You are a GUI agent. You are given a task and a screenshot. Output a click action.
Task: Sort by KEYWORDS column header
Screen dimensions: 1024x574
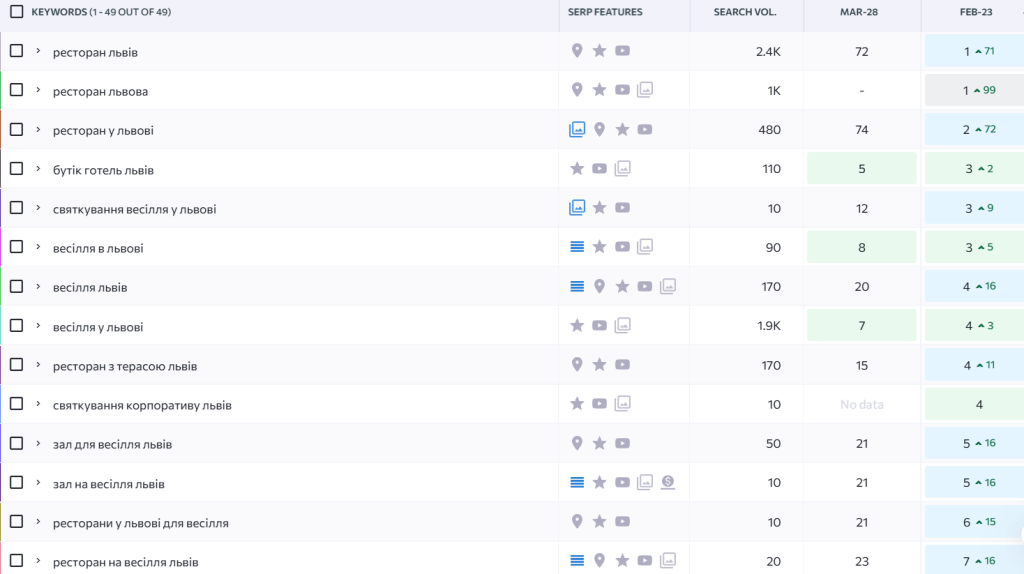click(101, 12)
